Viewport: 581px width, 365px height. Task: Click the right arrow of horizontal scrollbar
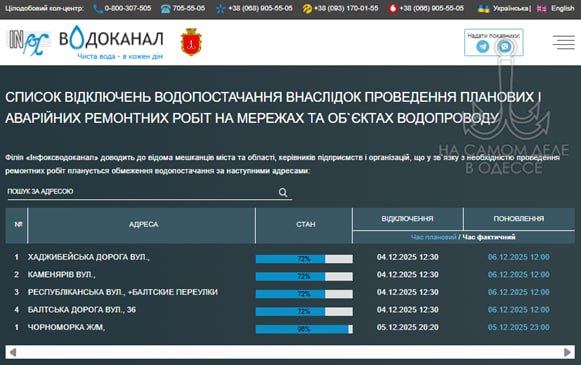567,352
